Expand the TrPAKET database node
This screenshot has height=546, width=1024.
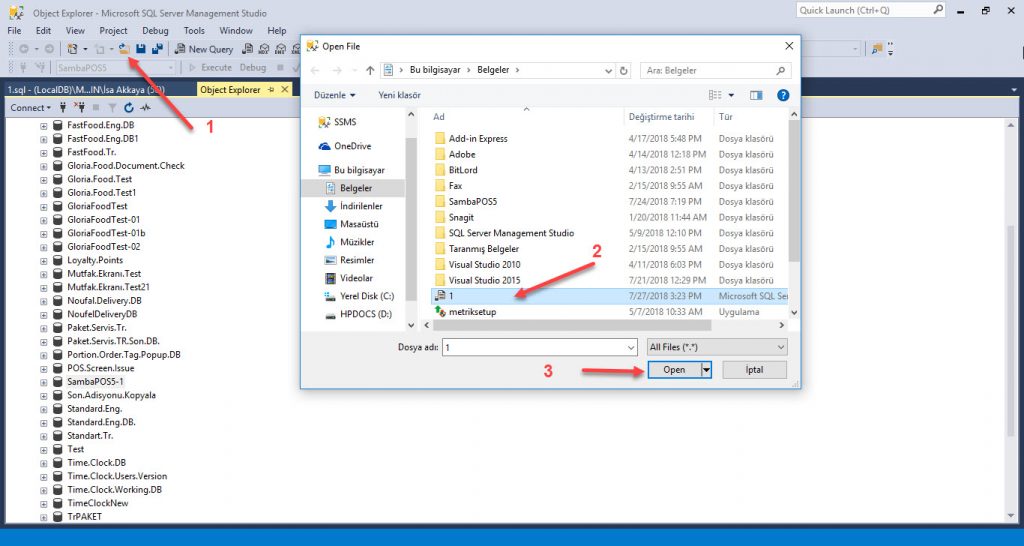click(44, 517)
